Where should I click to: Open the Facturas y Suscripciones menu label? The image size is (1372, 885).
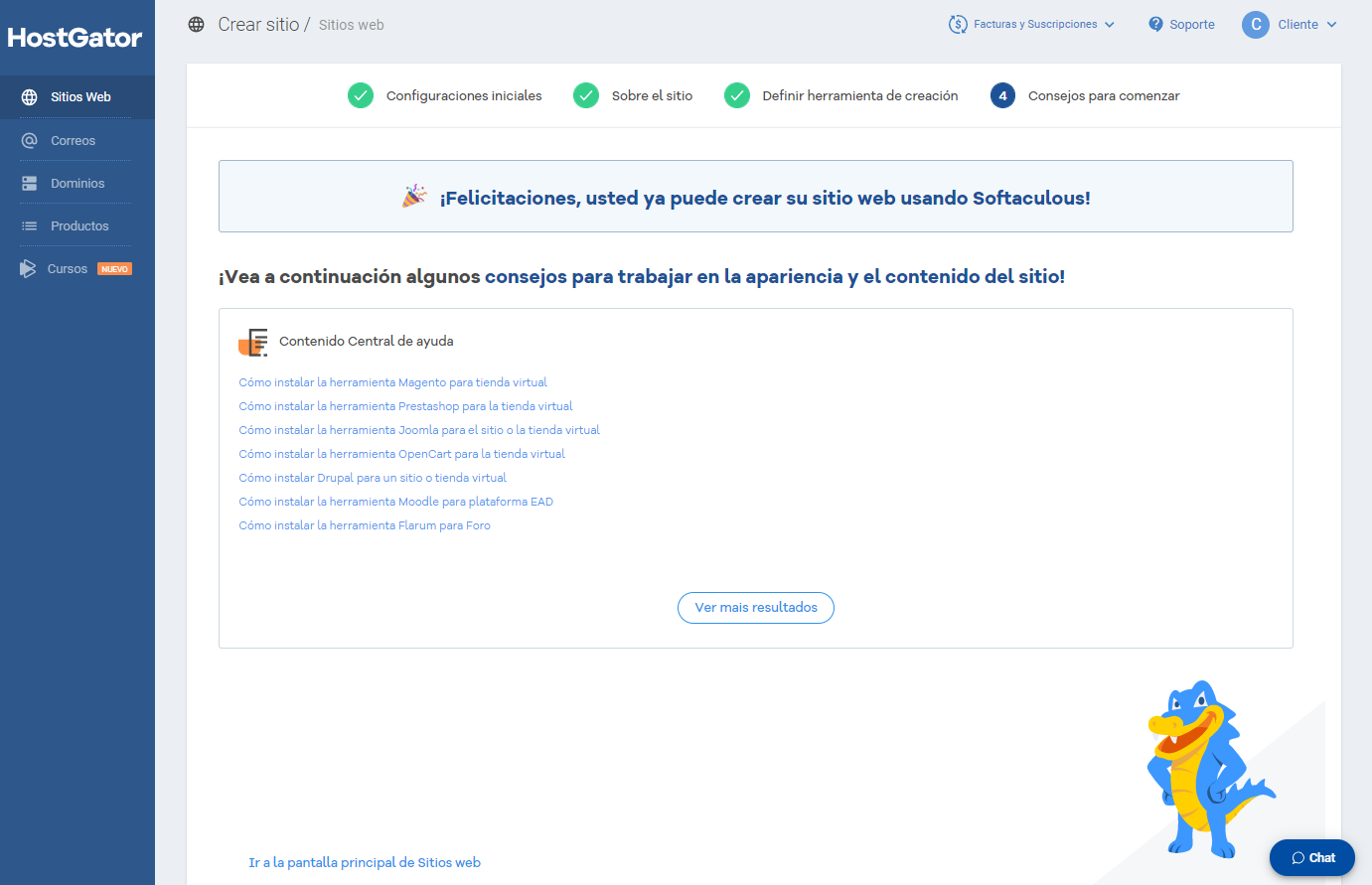coord(1035,25)
